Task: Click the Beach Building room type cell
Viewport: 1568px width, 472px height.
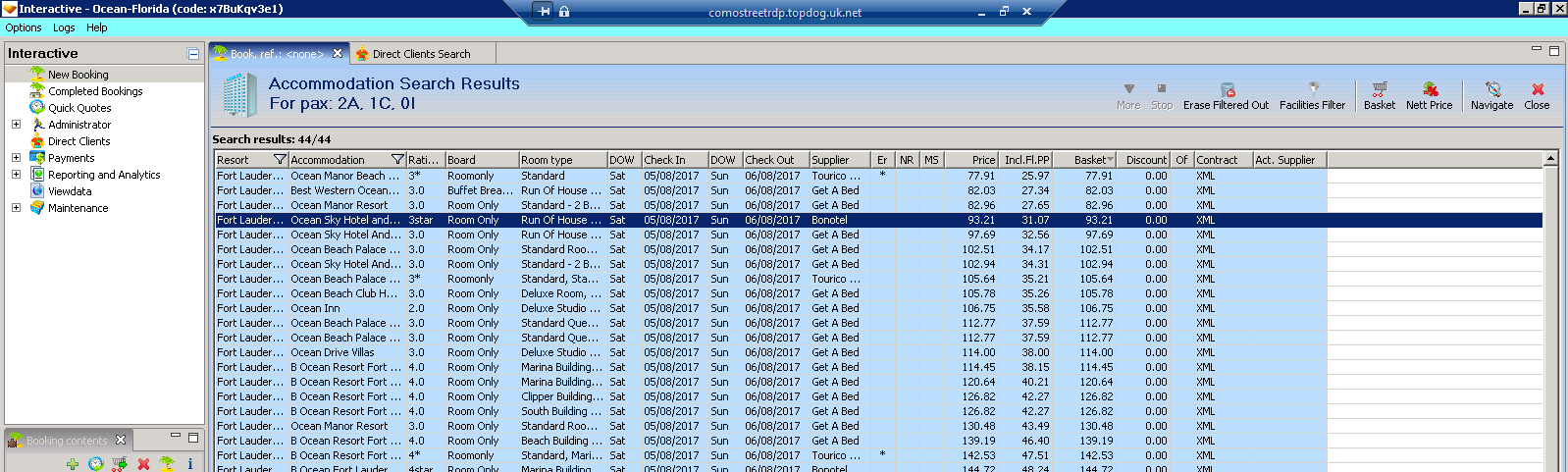Action: [562, 441]
